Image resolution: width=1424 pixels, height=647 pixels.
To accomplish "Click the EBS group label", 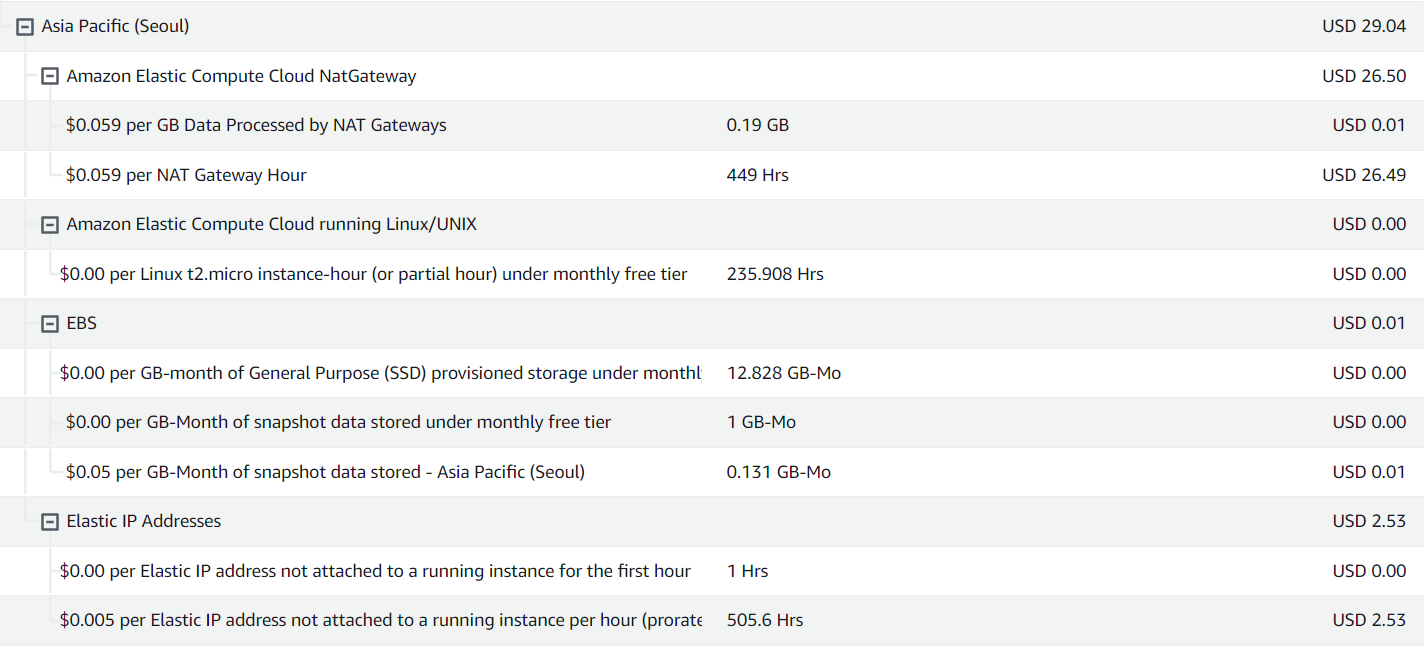I will (82, 323).
